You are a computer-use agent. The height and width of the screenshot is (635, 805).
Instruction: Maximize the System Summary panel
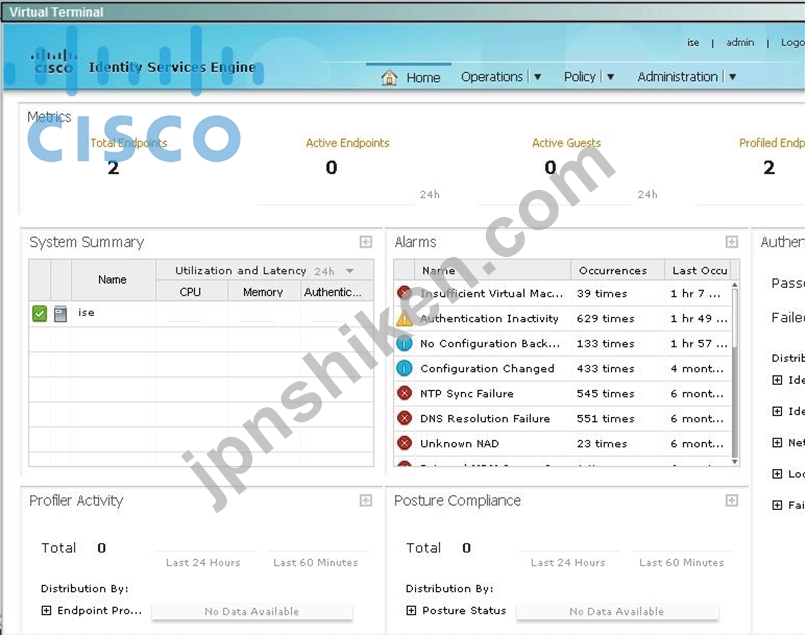pyautogui.click(x=366, y=242)
